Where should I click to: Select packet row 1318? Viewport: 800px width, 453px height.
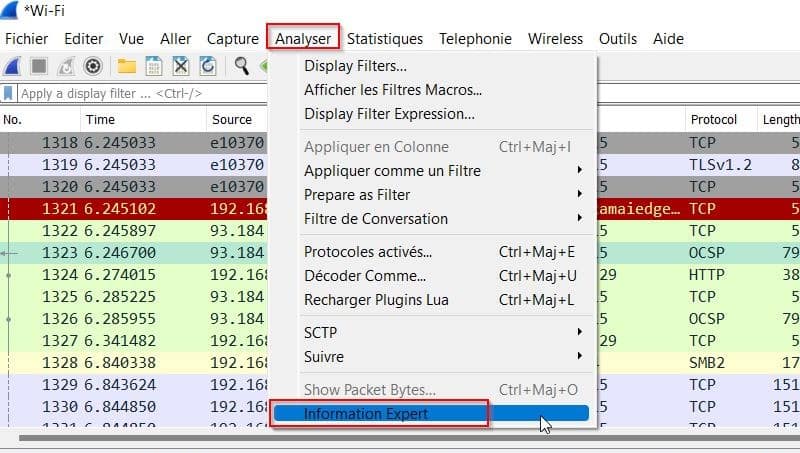pyautogui.click(x=134, y=143)
